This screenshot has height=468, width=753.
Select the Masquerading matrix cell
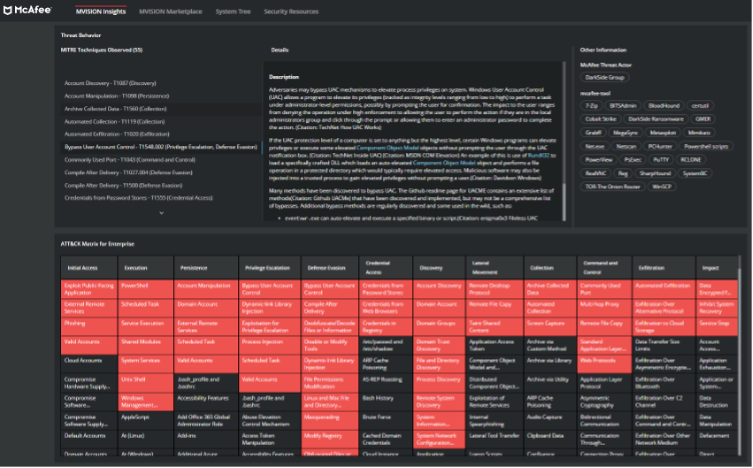click(x=329, y=420)
